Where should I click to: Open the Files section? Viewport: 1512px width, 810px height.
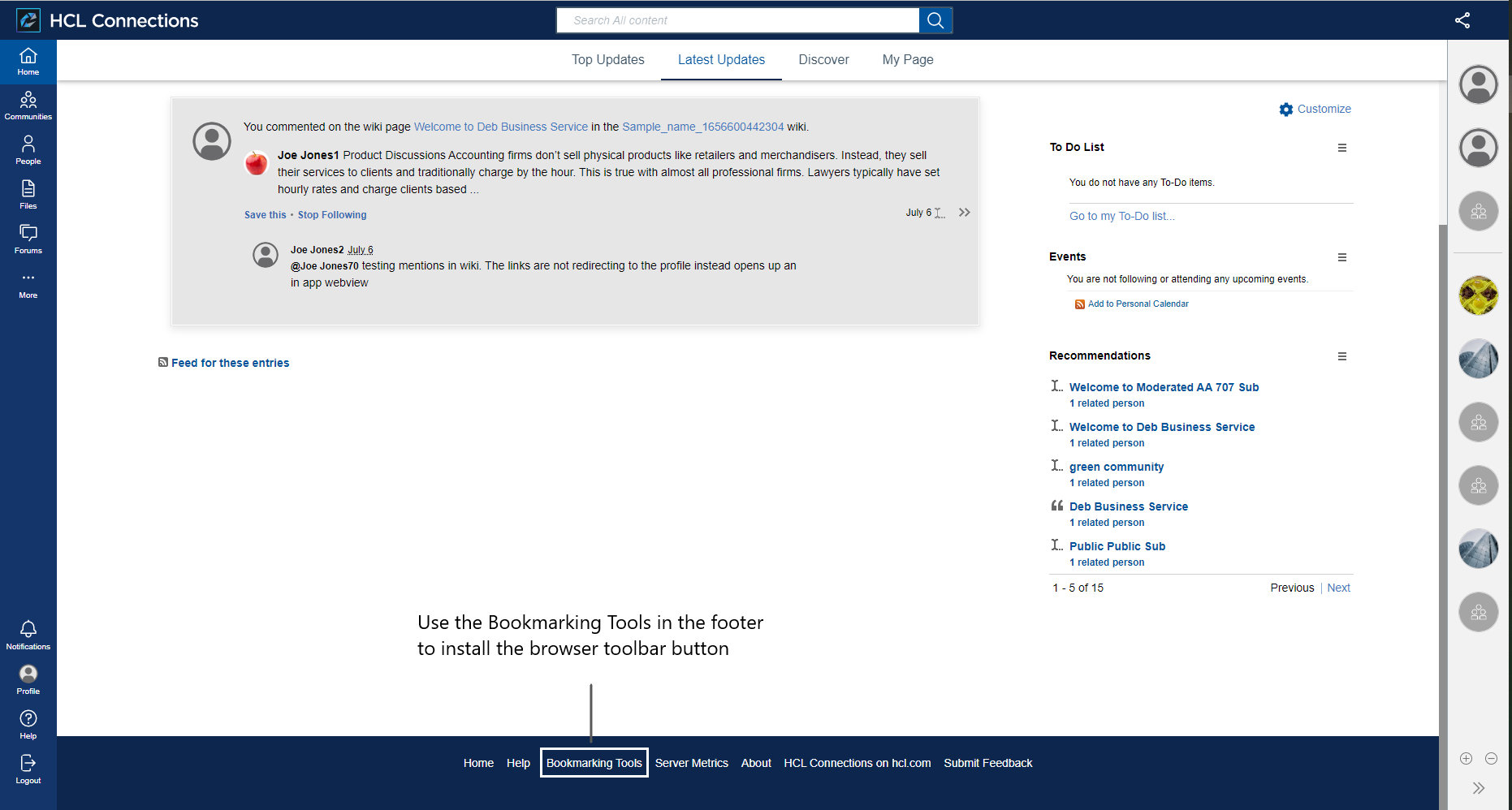point(28,195)
